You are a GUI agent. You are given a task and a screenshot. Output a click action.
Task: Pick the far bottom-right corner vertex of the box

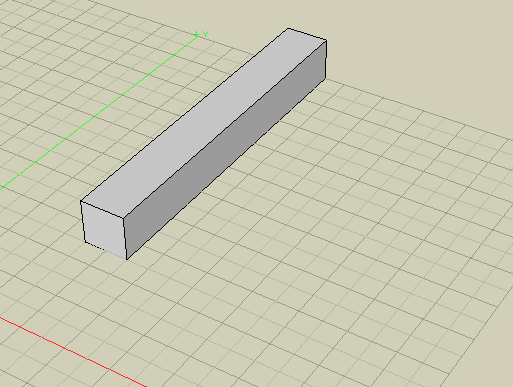click(x=326, y=79)
